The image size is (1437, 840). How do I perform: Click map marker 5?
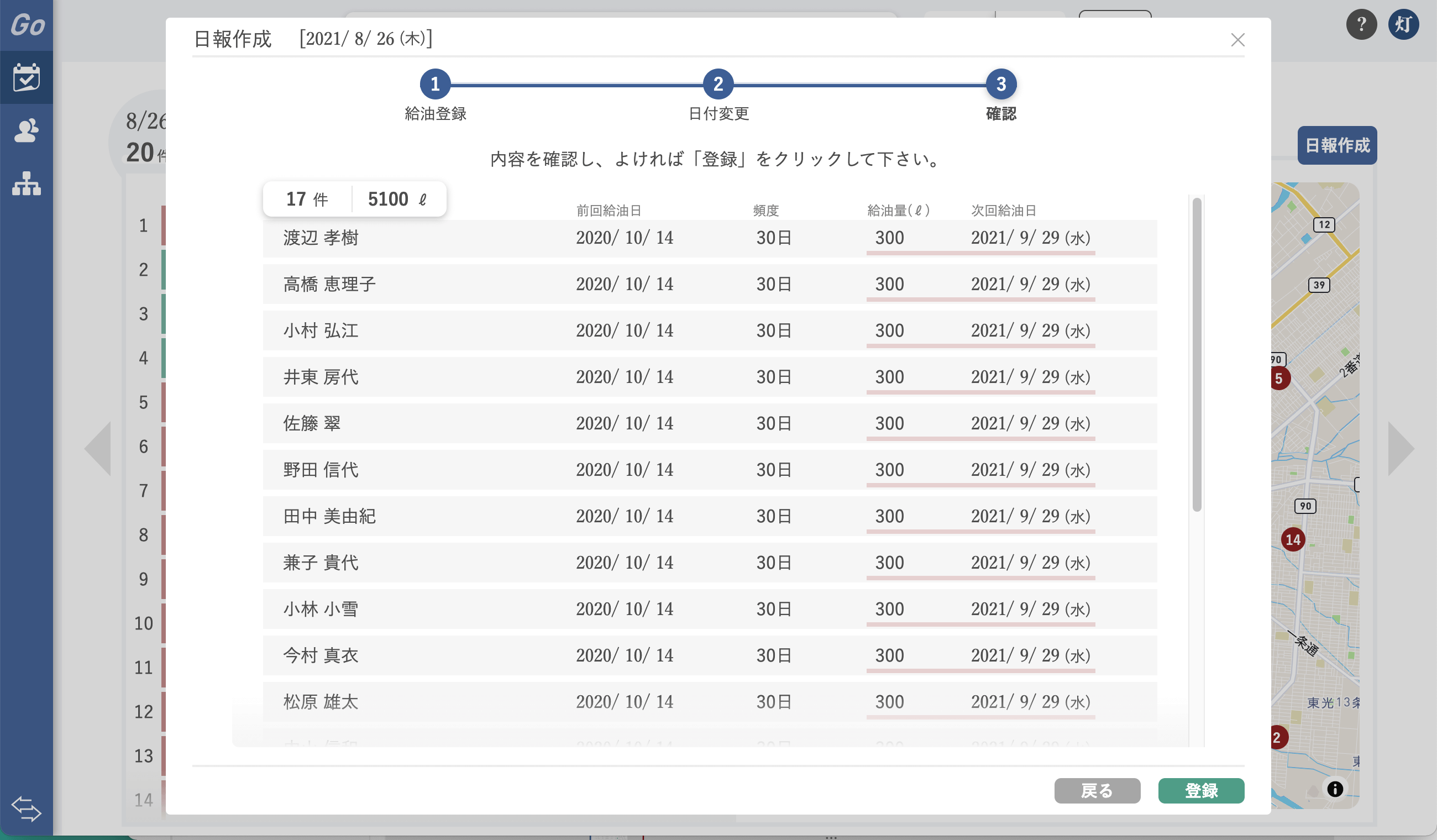coord(1279,378)
